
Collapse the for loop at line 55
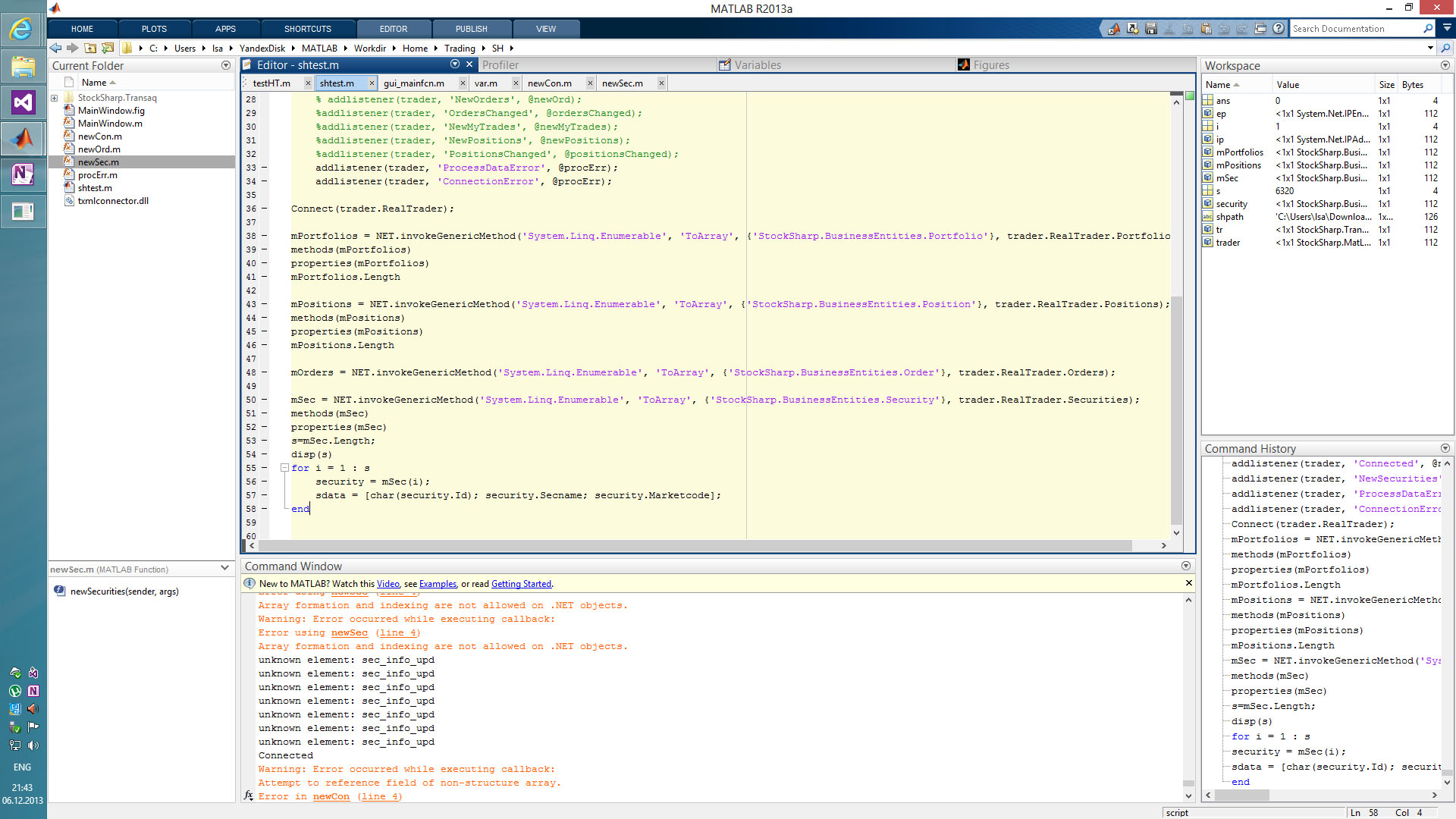[x=284, y=468]
